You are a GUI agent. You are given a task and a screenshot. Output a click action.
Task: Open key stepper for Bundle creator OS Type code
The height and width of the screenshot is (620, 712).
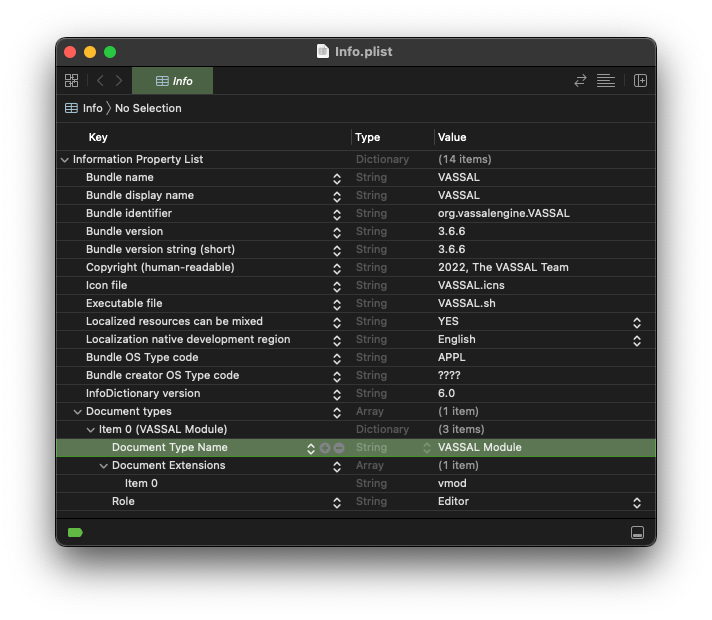[337, 377]
